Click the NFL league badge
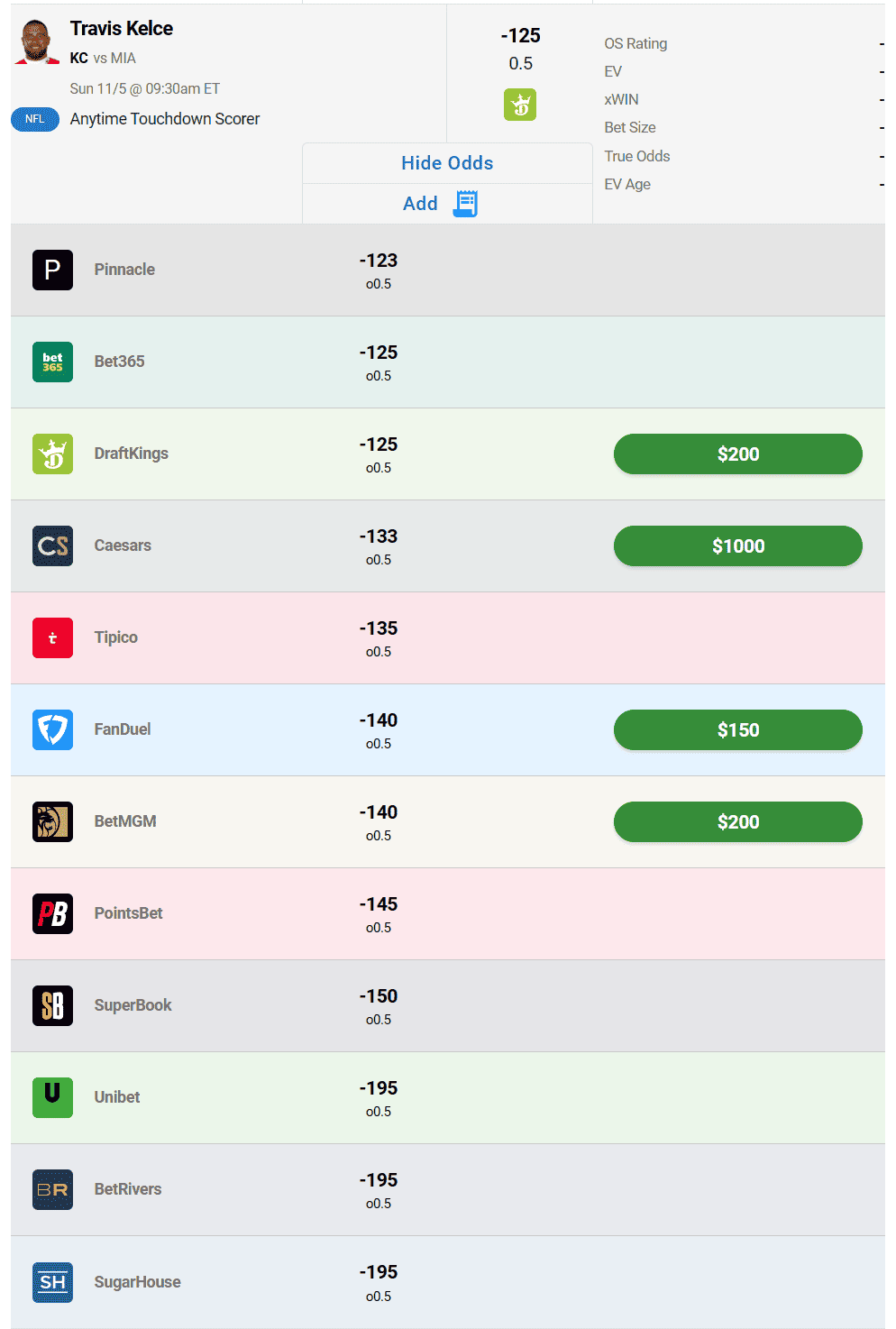896x1329 pixels. pyautogui.click(x=35, y=119)
